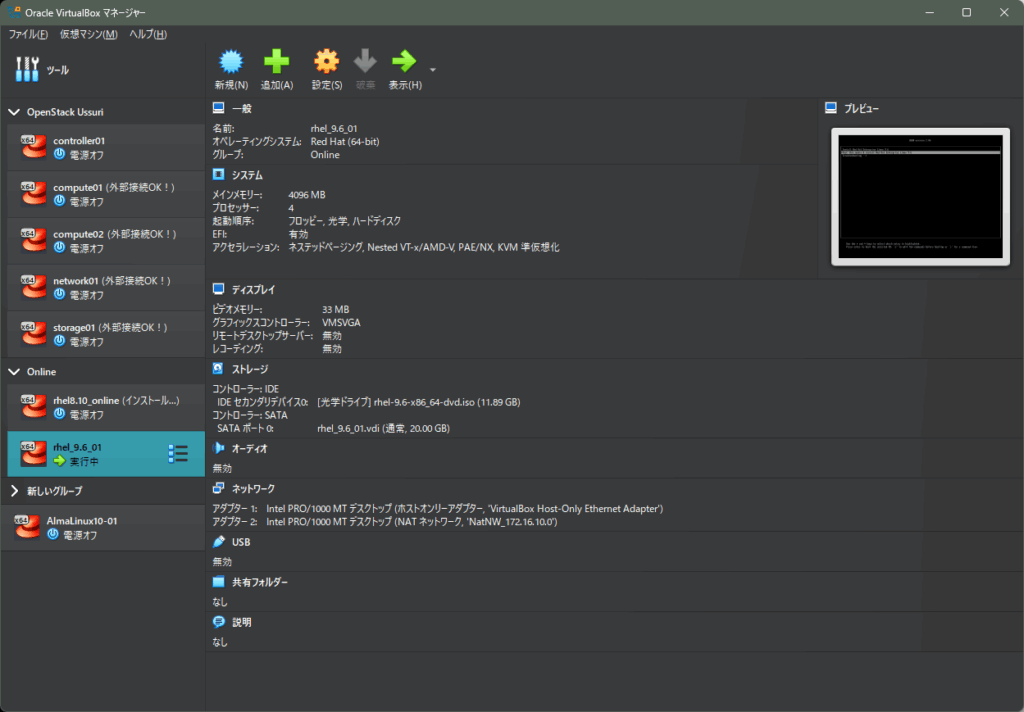Image resolution: width=1024 pixels, height=712 pixels.
Task: Click the rhel8.10_online VM Red Hat icon
Action: pos(33,407)
